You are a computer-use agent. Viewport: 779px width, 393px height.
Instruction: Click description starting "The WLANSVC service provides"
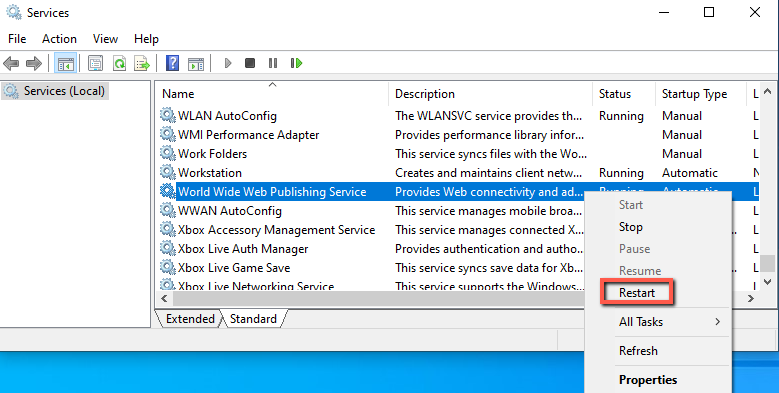pos(488,116)
